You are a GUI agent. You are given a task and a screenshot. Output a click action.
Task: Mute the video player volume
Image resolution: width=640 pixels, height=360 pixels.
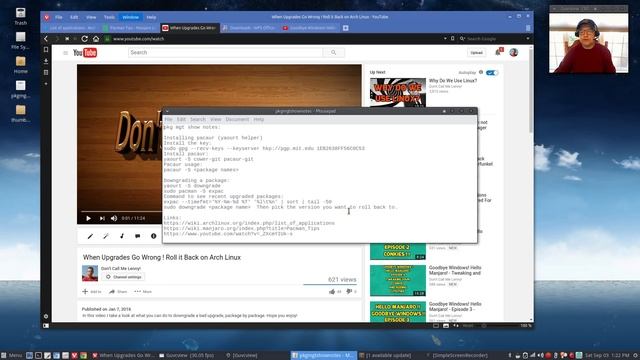pyautogui.click(x=114, y=218)
